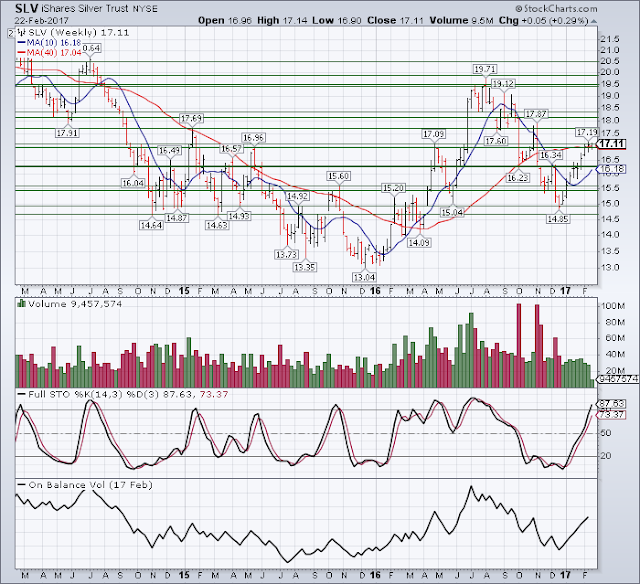Click the 17.60 price label
This screenshot has height=584, width=640.
pyautogui.click(x=496, y=141)
